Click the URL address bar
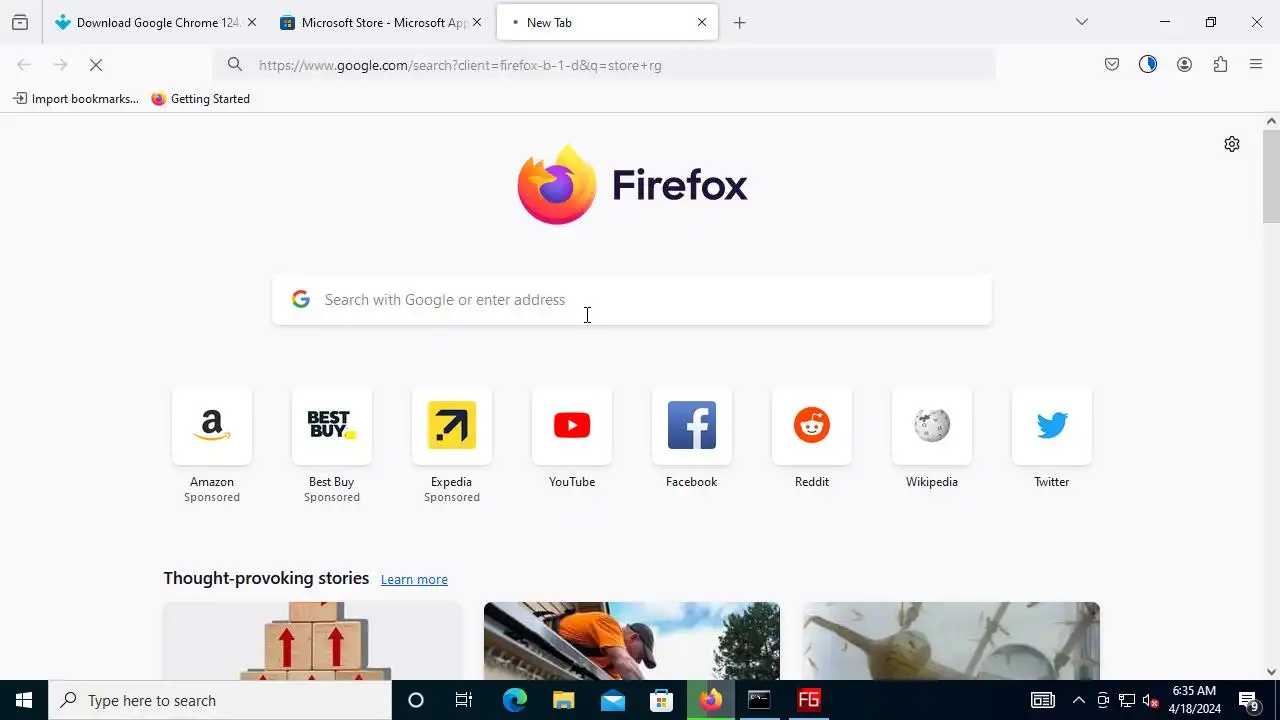Image resolution: width=1280 pixels, height=720 pixels. coord(604,65)
